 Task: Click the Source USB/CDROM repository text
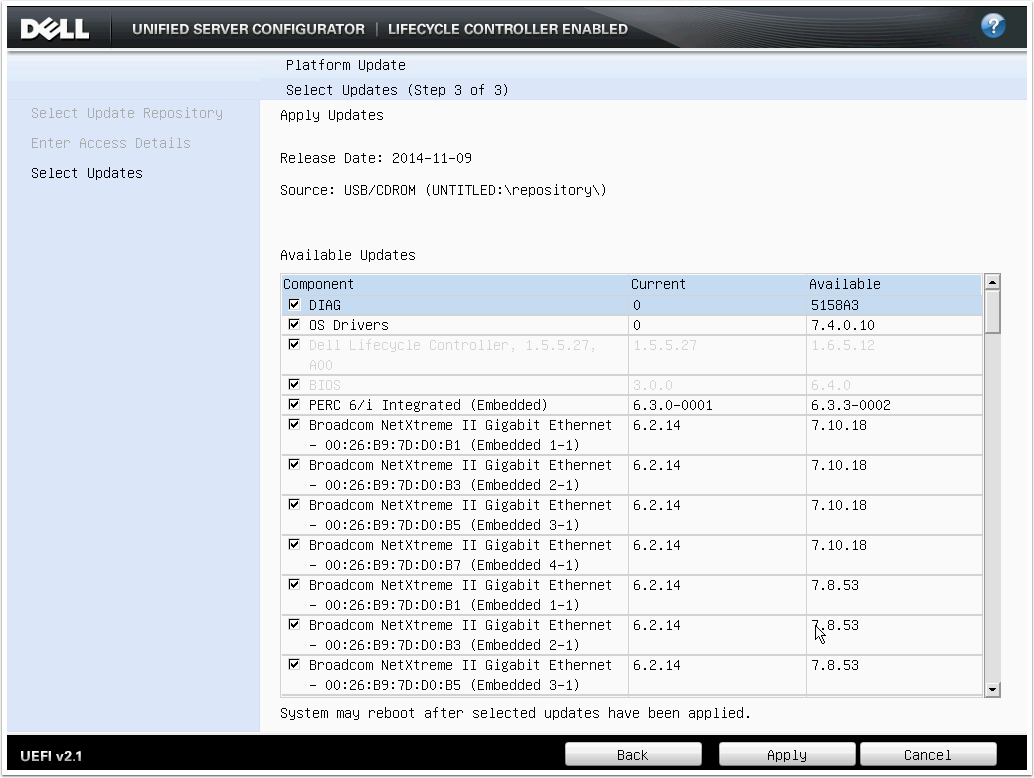(443, 190)
